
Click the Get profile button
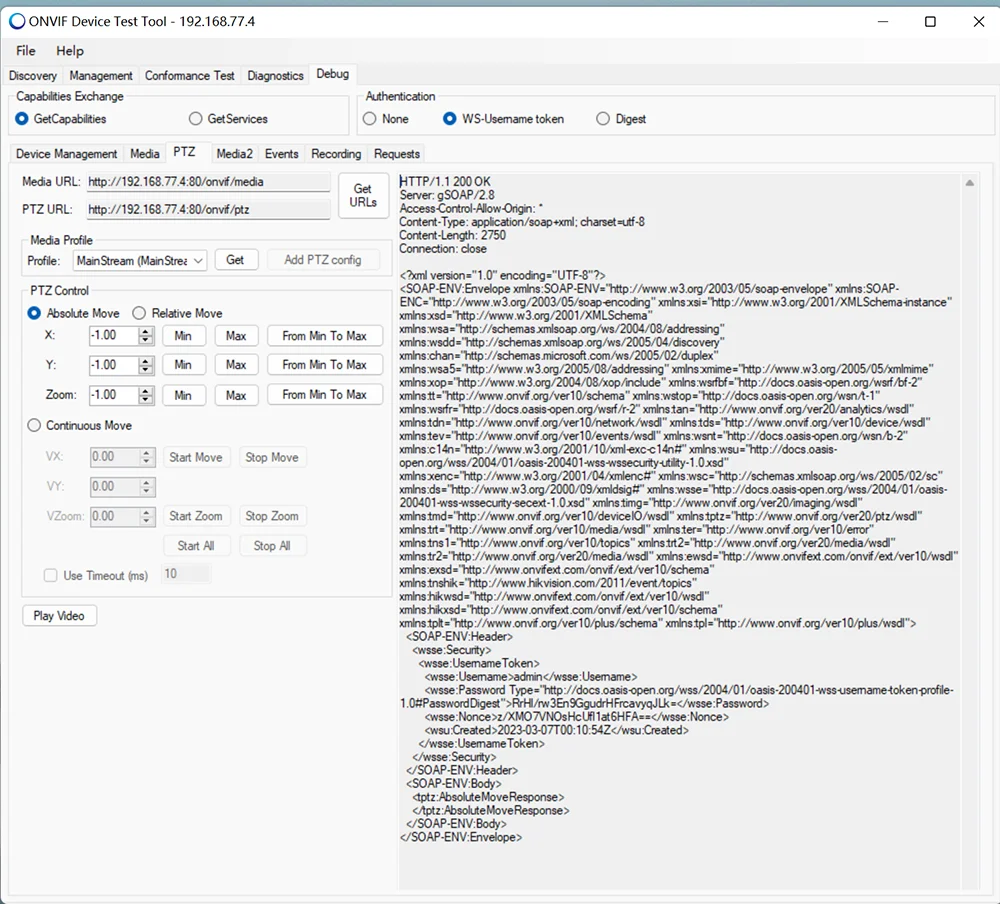click(235, 260)
